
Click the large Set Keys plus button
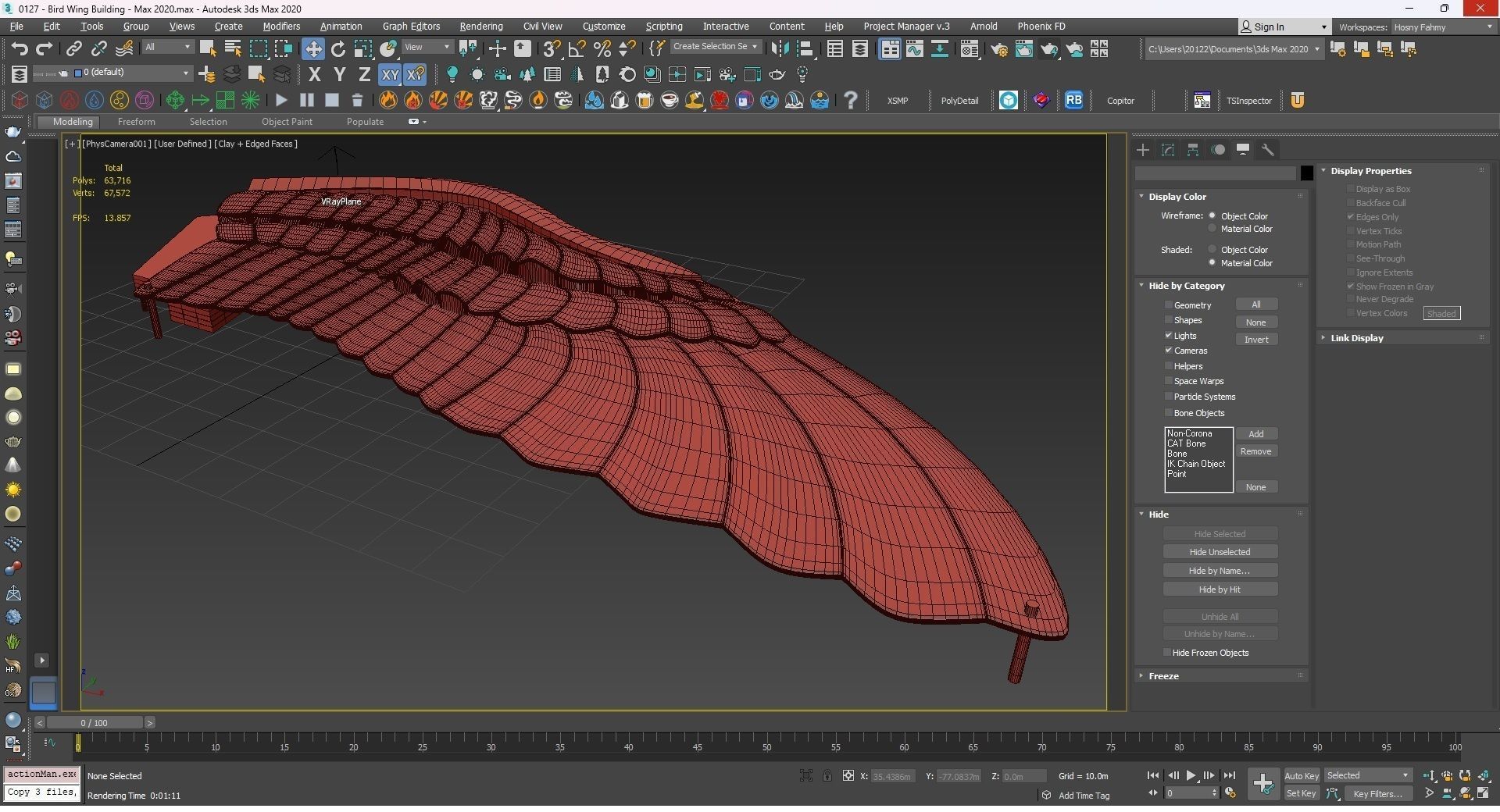1262,784
